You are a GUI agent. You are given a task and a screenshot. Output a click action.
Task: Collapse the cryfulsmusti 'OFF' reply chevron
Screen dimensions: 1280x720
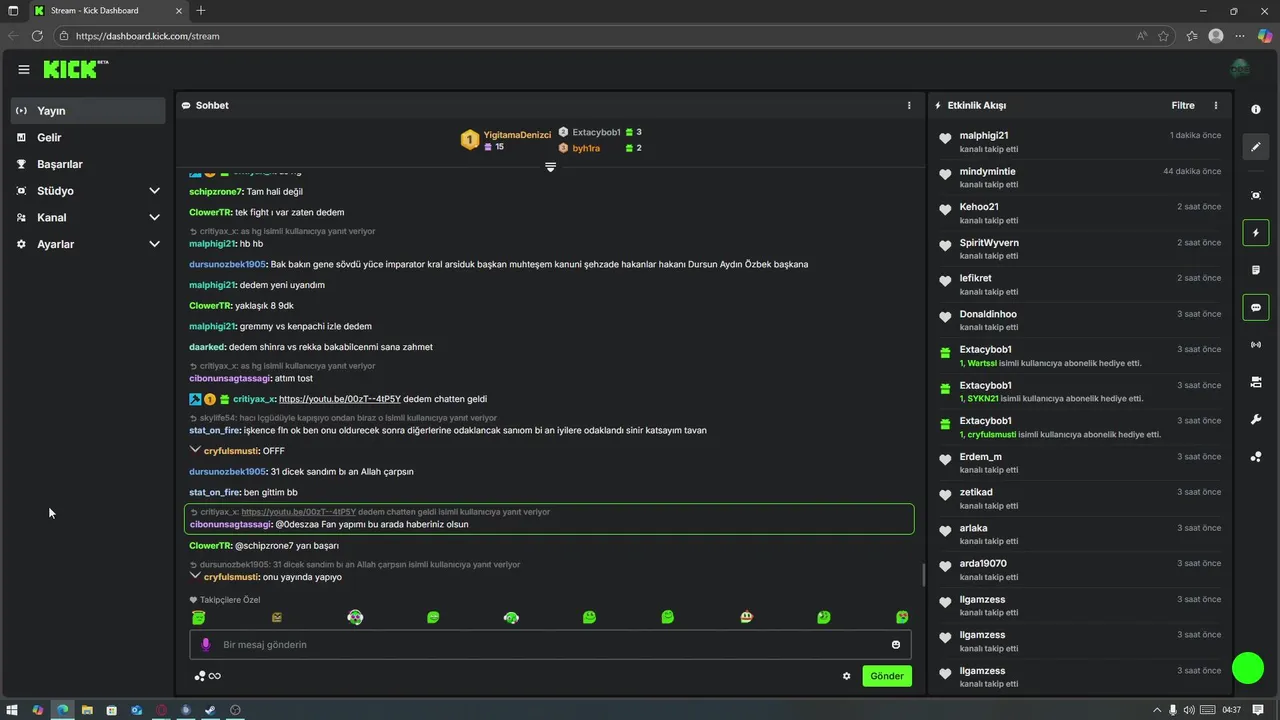(x=195, y=450)
